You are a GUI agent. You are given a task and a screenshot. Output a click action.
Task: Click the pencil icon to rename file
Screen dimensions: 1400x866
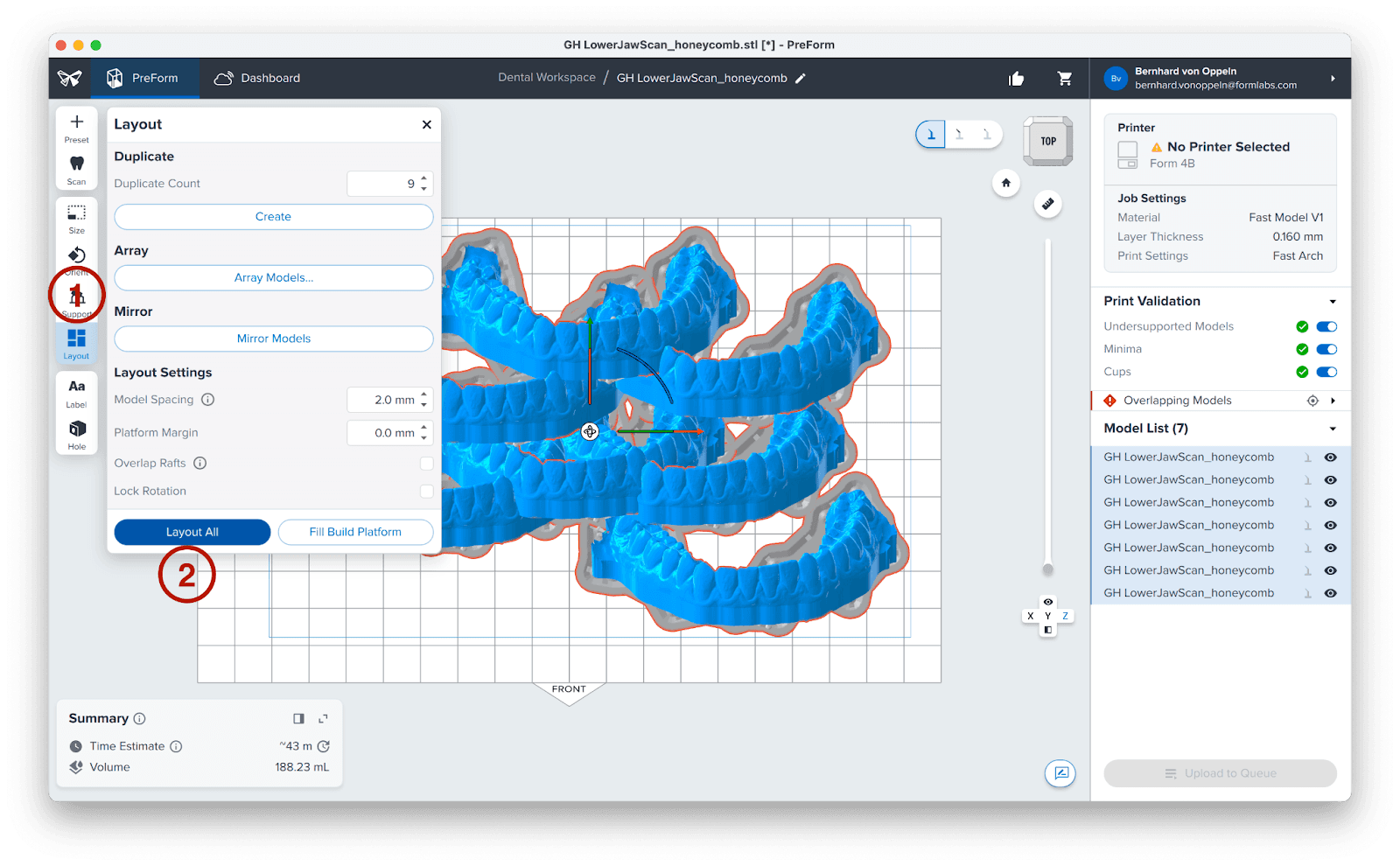pyautogui.click(x=801, y=78)
